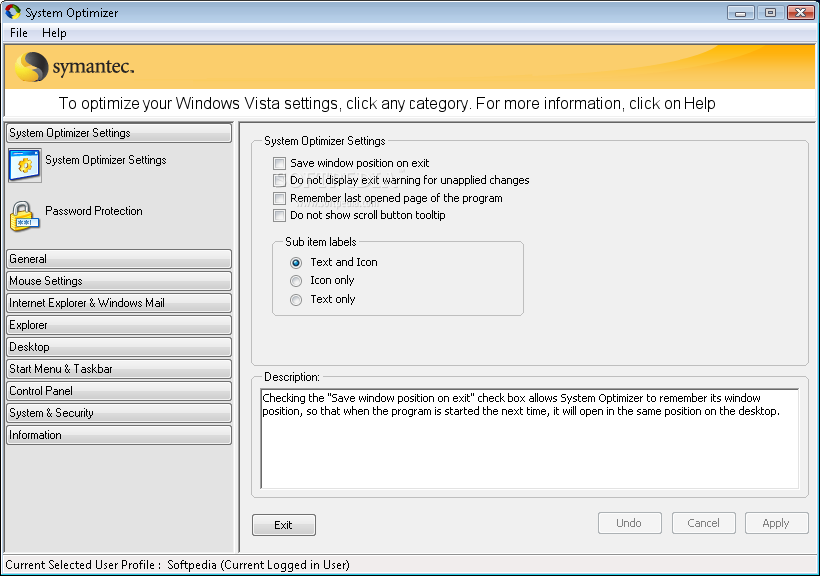
Task: Click the Undo button
Action: tap(630, 523)
